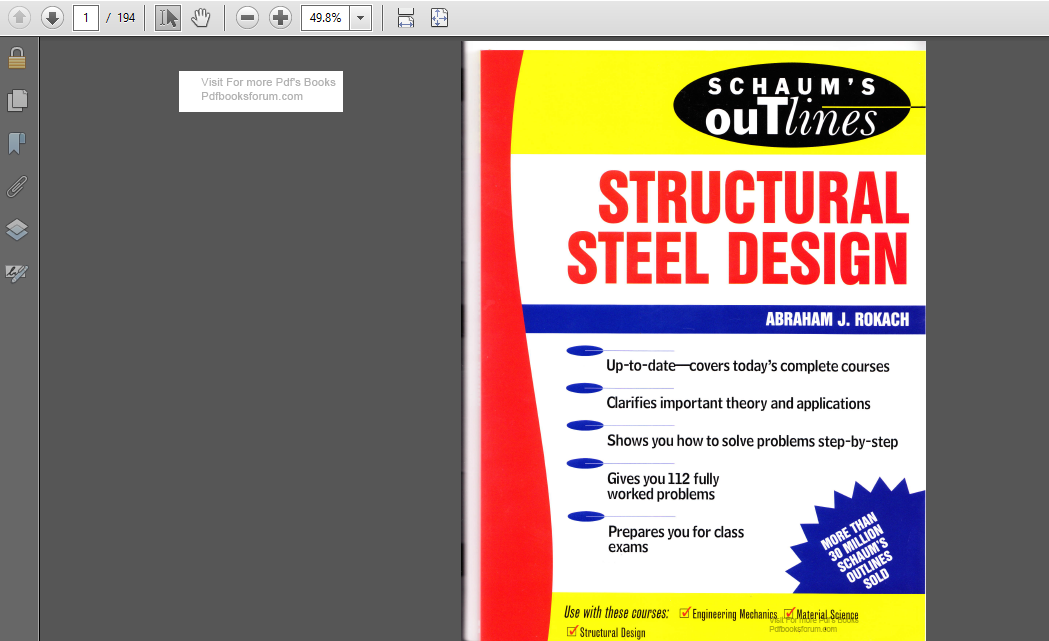
Task: Open the bookmarks panel
Action: (x=17, y=143)
